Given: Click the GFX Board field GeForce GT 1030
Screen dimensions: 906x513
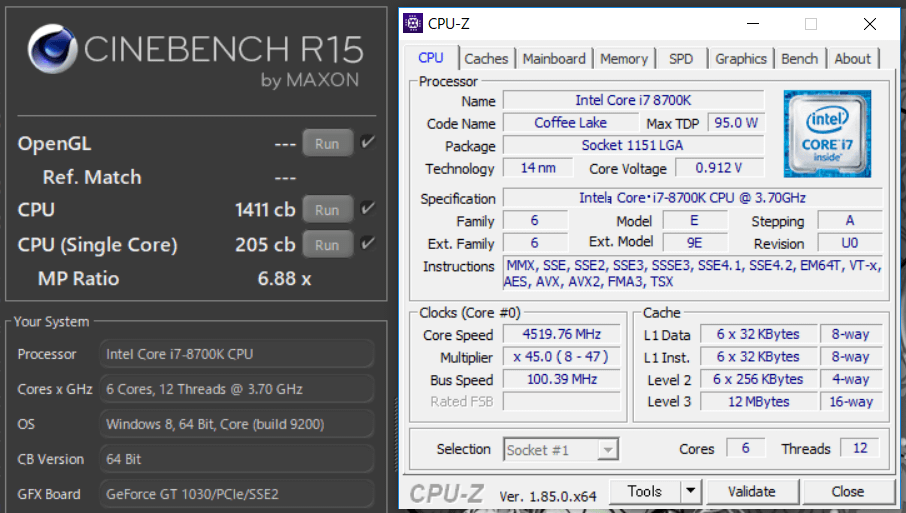Looking at the screenshot, I should tap(237, 494).
